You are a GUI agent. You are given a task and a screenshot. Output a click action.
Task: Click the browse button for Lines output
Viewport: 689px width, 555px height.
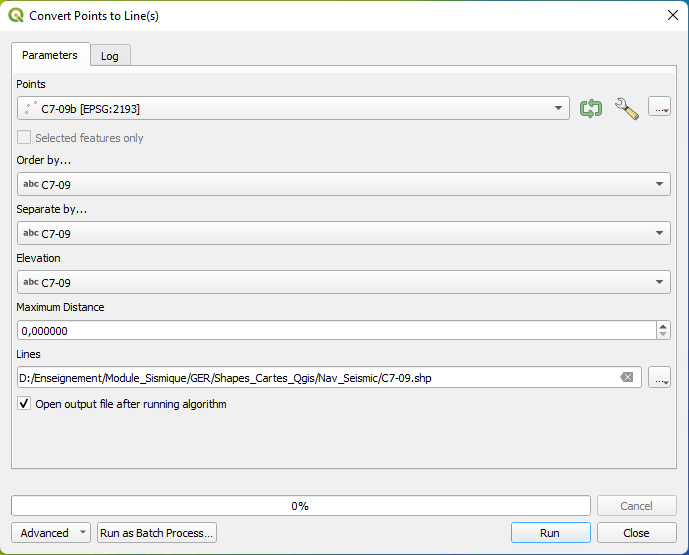pos(659,378)
